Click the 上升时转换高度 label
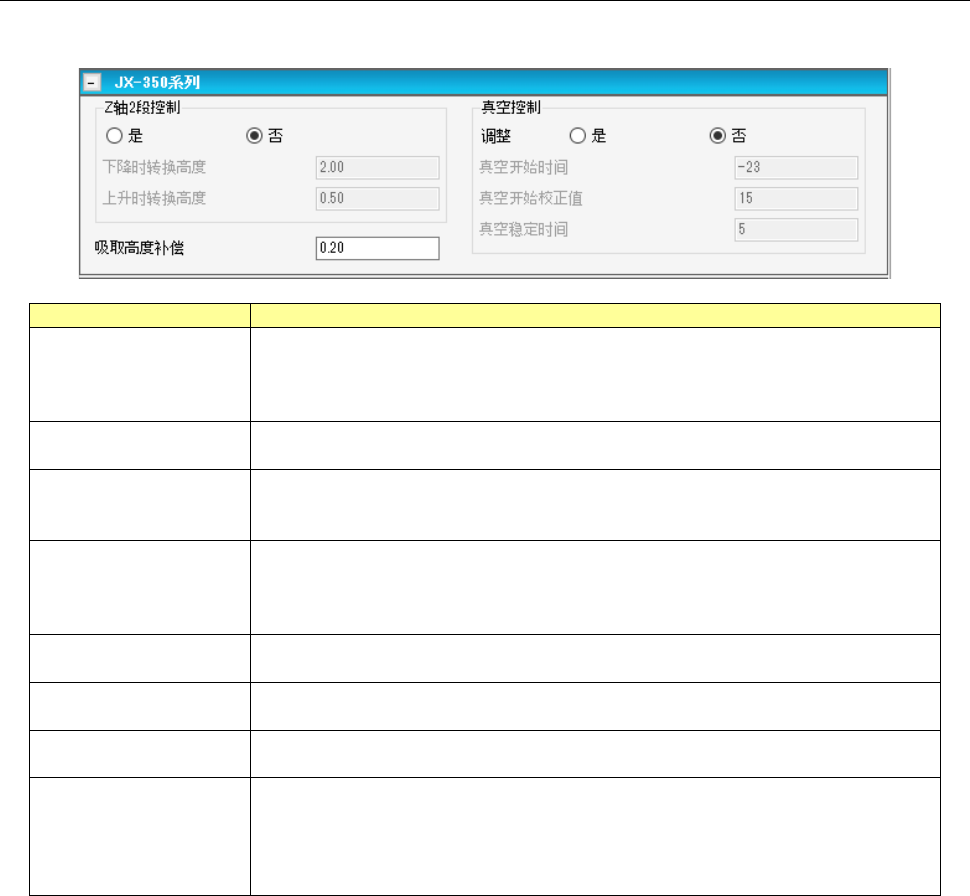Screen dimensions: 970x896 tap(154, 199)
